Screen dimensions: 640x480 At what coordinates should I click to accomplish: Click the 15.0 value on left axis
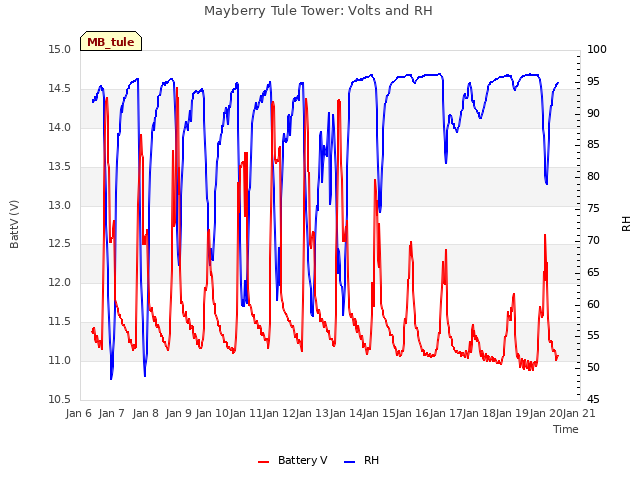coord(60,49)
